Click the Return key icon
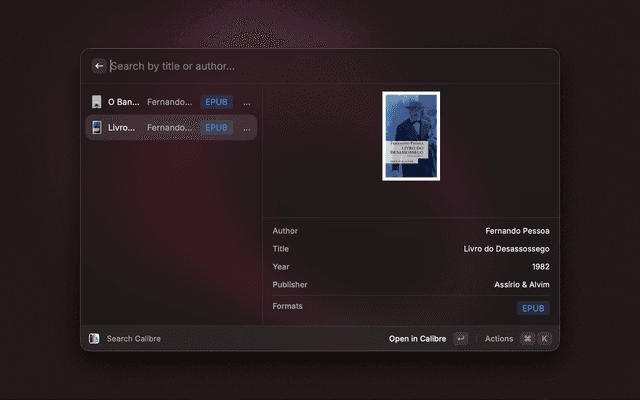 460,339
